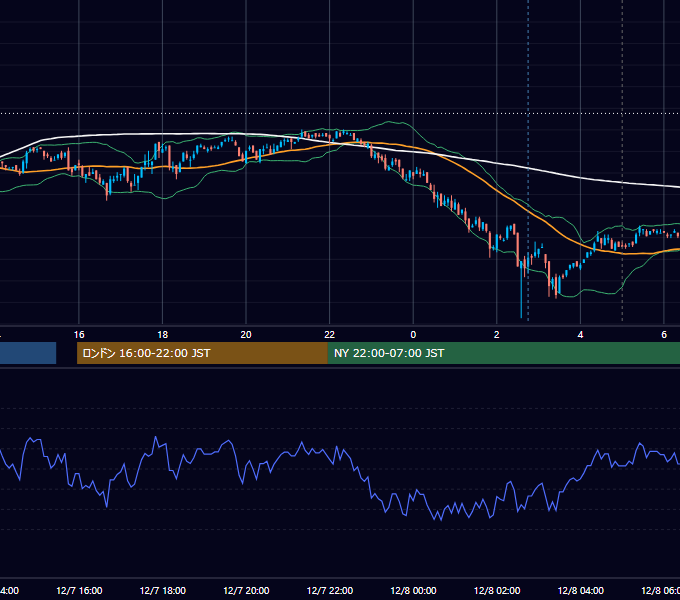Click the '20' hour label on price chart axis

click(x=246, y=335)
